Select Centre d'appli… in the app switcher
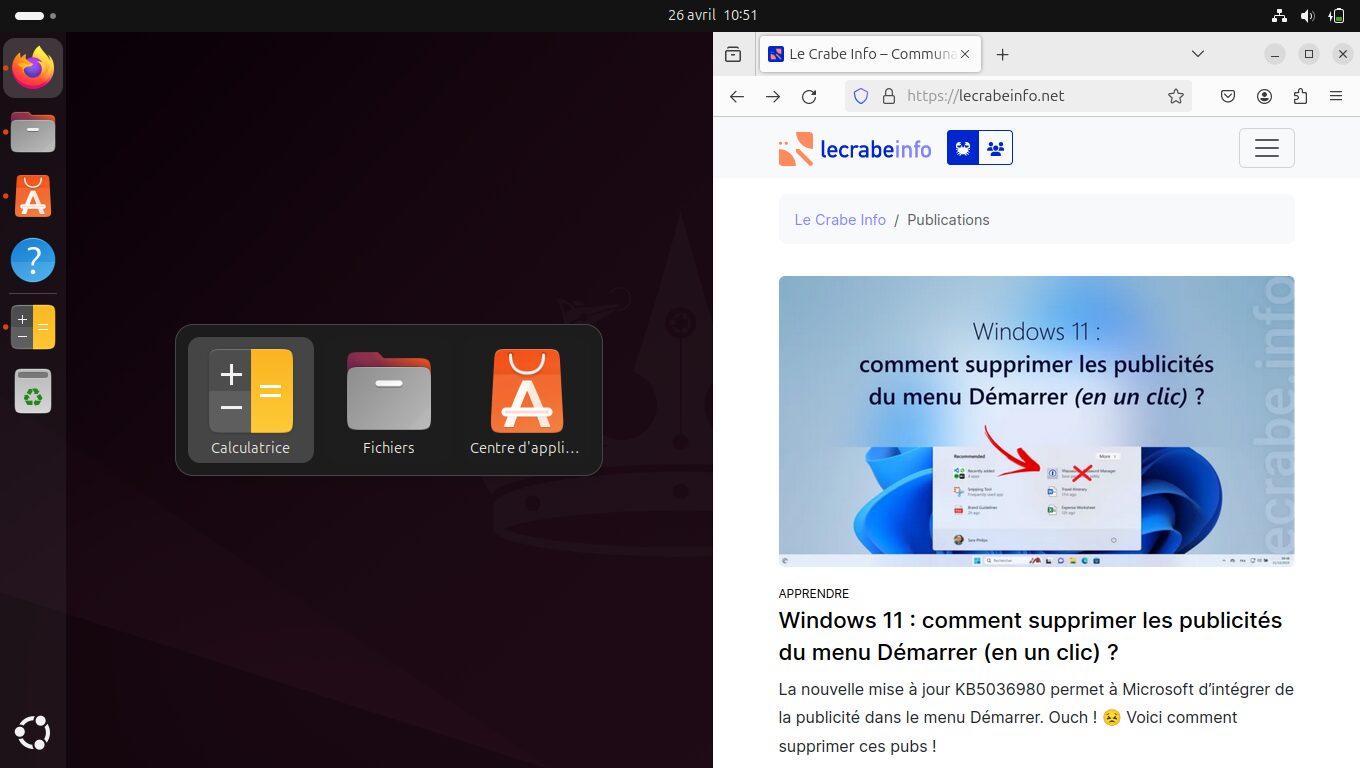1360x768 pixels. (527, 400)
